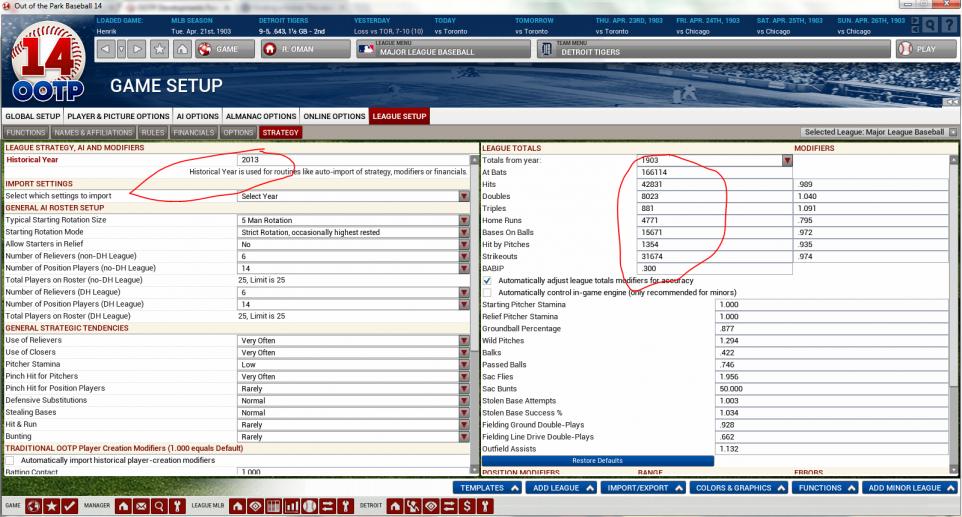This screenshot has height=517, width=962.
Task: Click the back navigation arrow
Action: pyautogui.click(x=107, y=49)
